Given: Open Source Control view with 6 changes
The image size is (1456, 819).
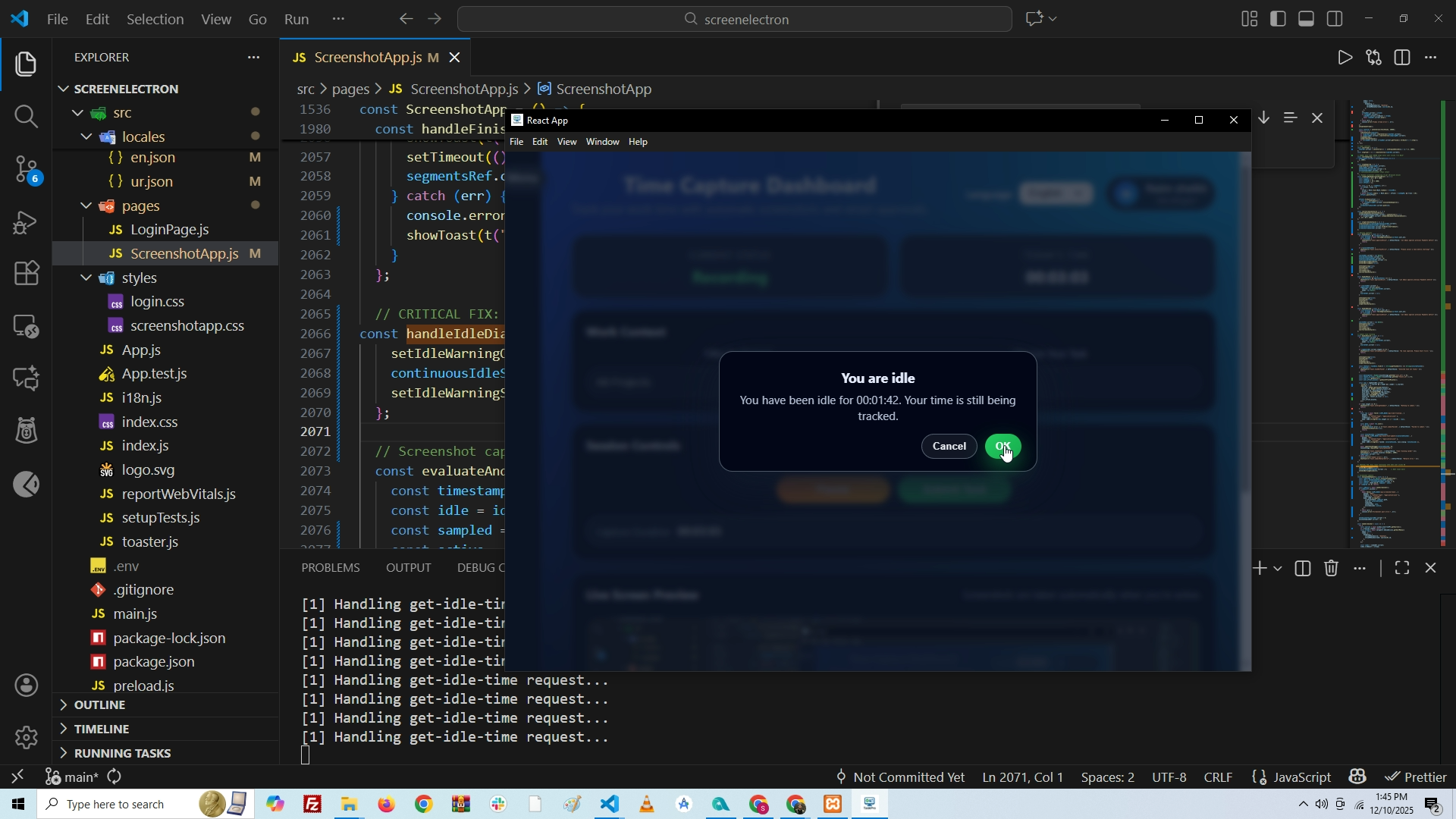Looking at the screenshot, I should [x=26, y=169].
